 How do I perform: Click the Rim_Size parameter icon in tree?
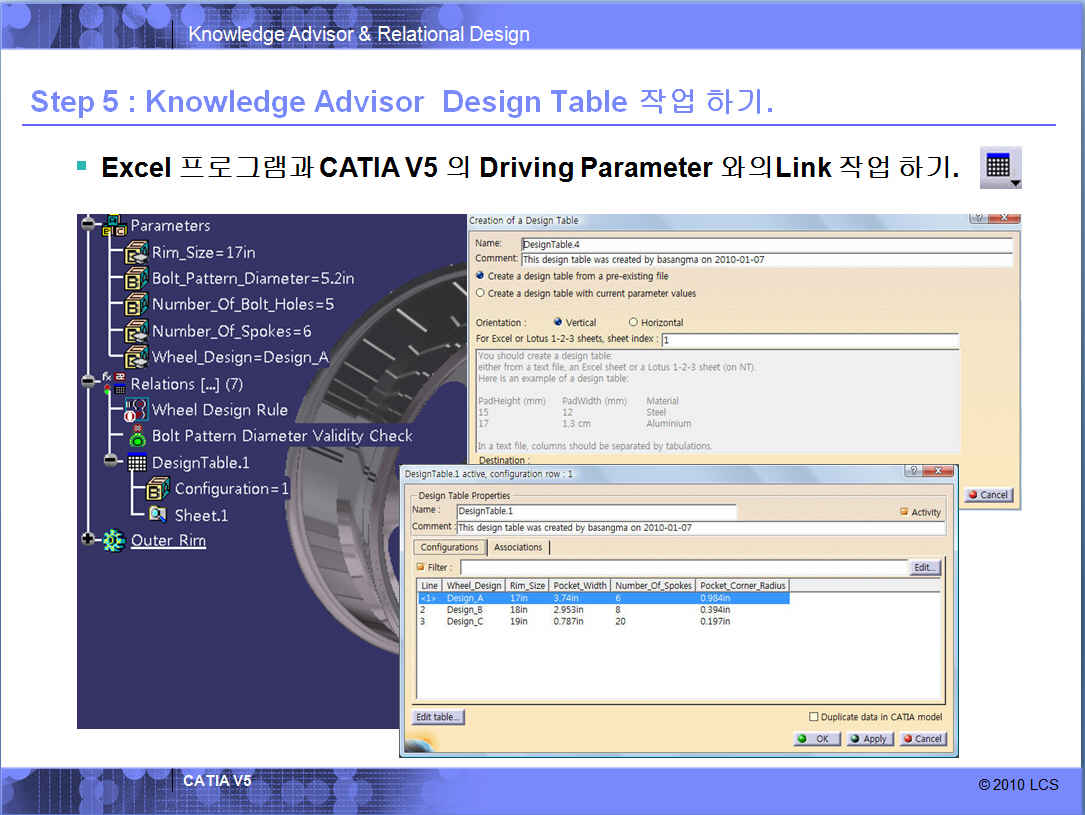136,253
